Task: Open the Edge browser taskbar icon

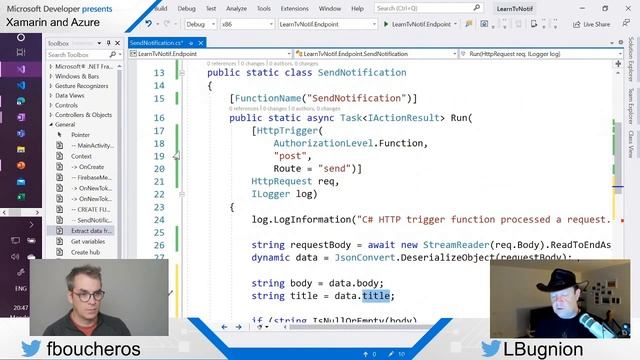Action: tap(21, 101)
